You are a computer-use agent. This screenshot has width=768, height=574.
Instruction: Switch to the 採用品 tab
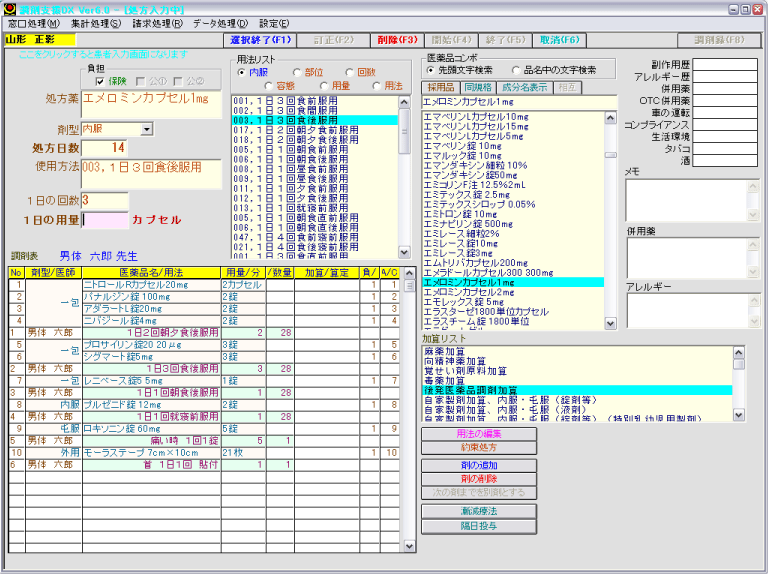pyautogui.click(x=440, y=88)
